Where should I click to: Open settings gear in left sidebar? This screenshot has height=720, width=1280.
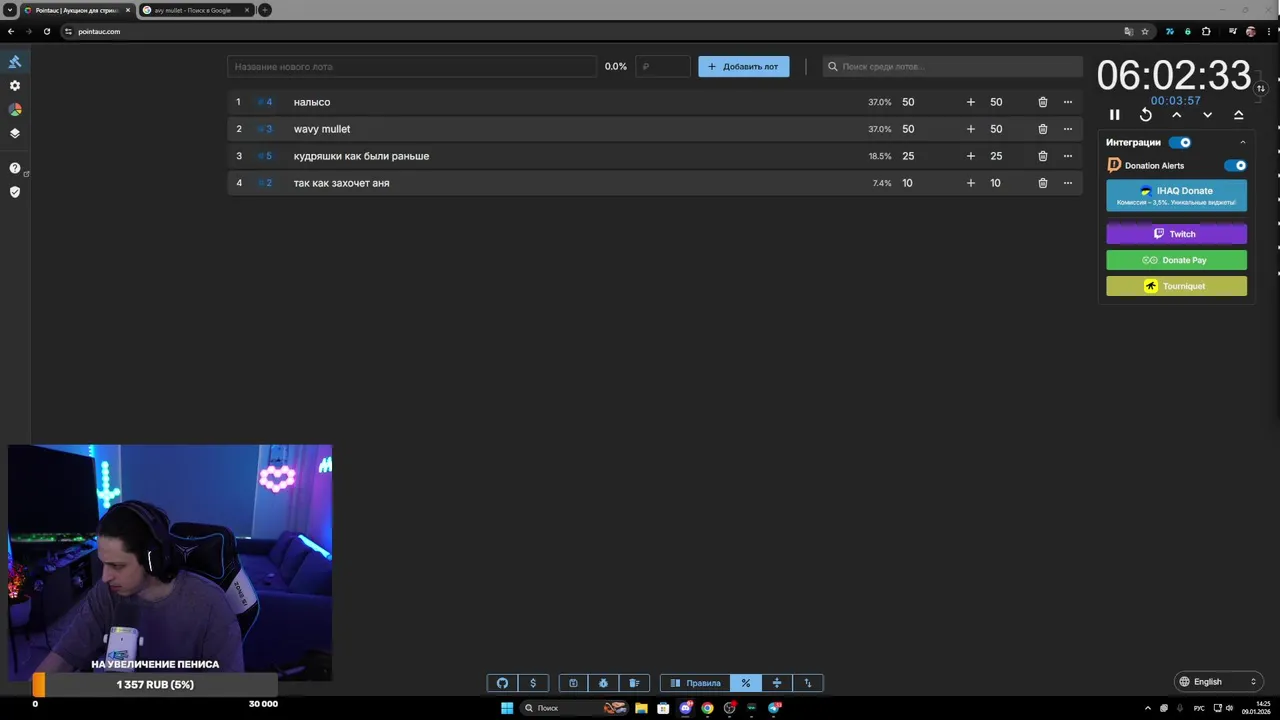click(15, 86)
